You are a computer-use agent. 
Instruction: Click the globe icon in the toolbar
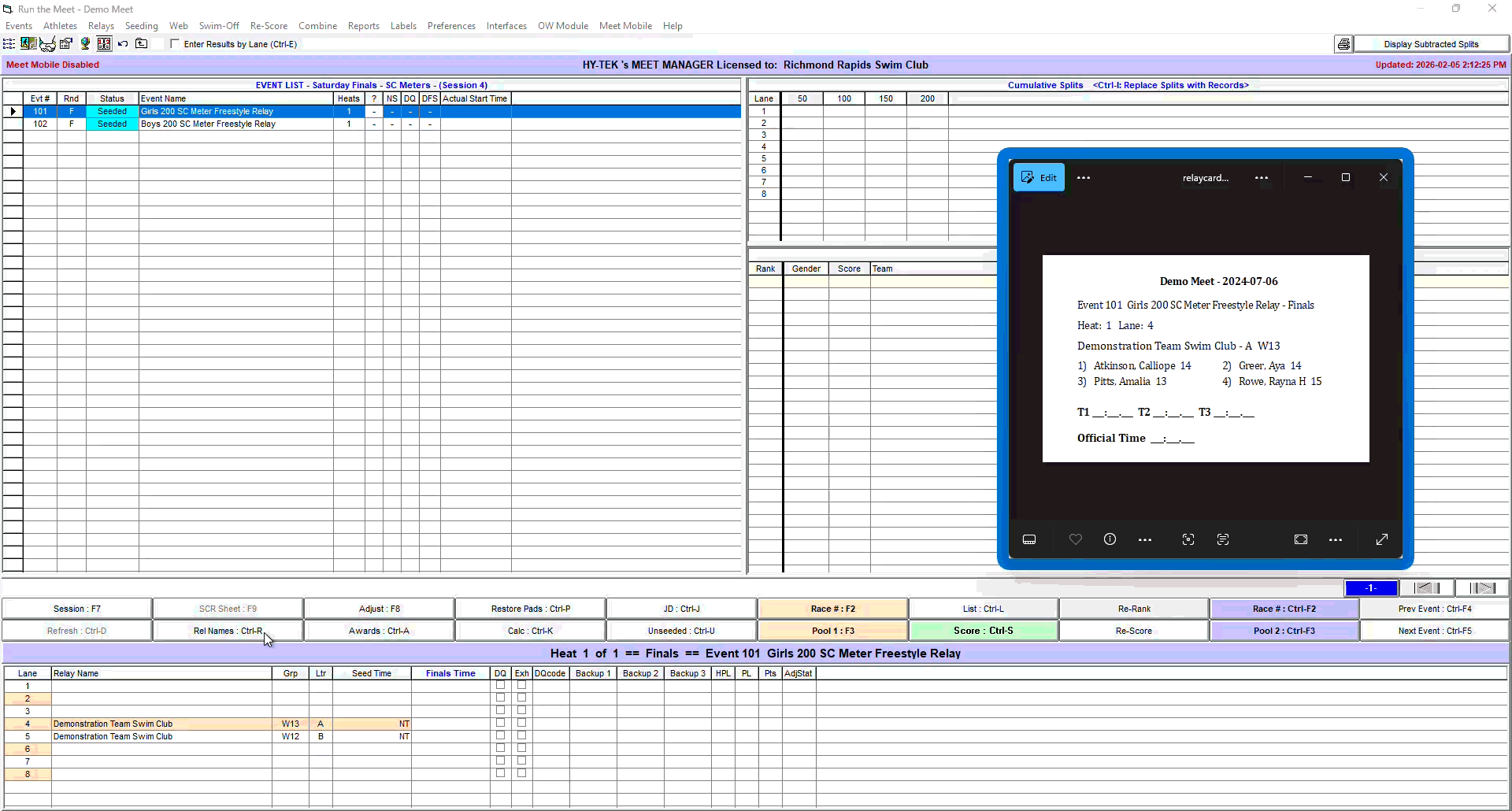85,44
